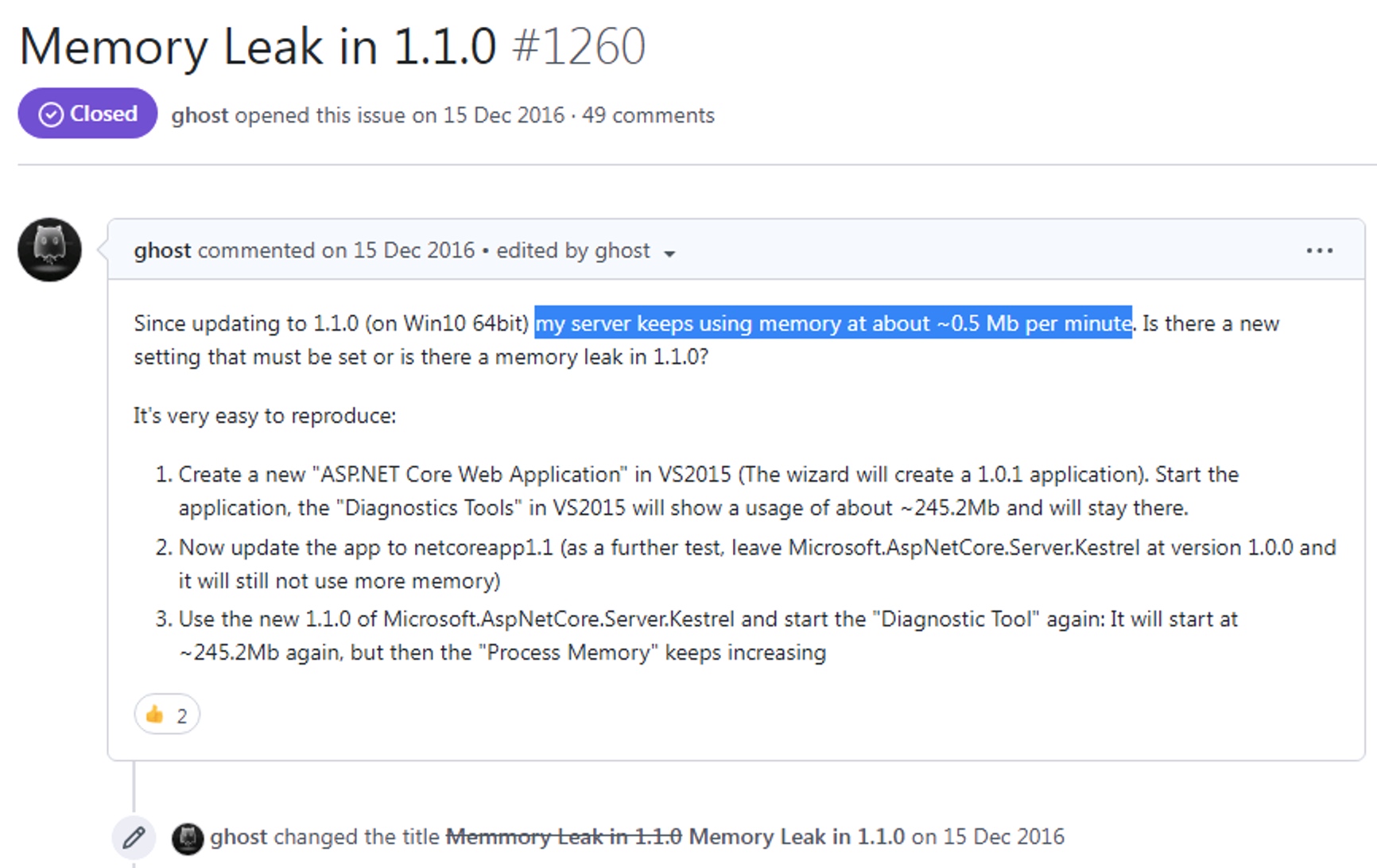Screen dimensions: 1377x868
Task: Click the issue number #1260
Action: [580, 46]
